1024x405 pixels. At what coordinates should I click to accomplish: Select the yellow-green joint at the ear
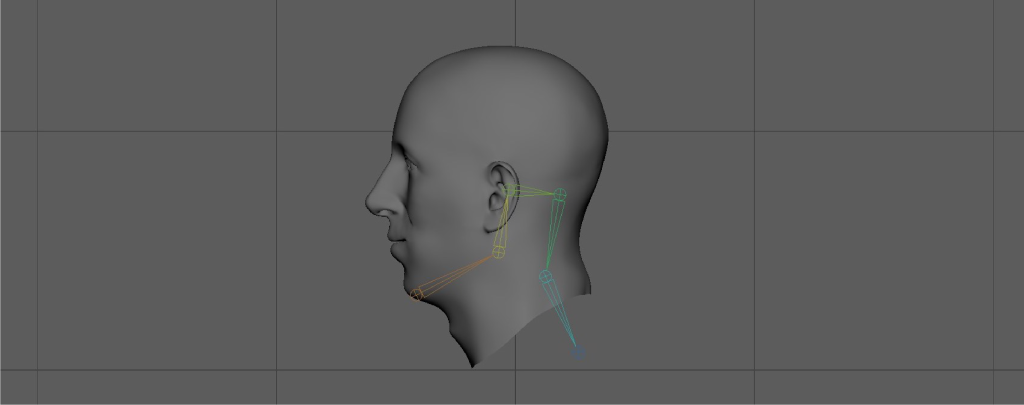coord(510,190)
